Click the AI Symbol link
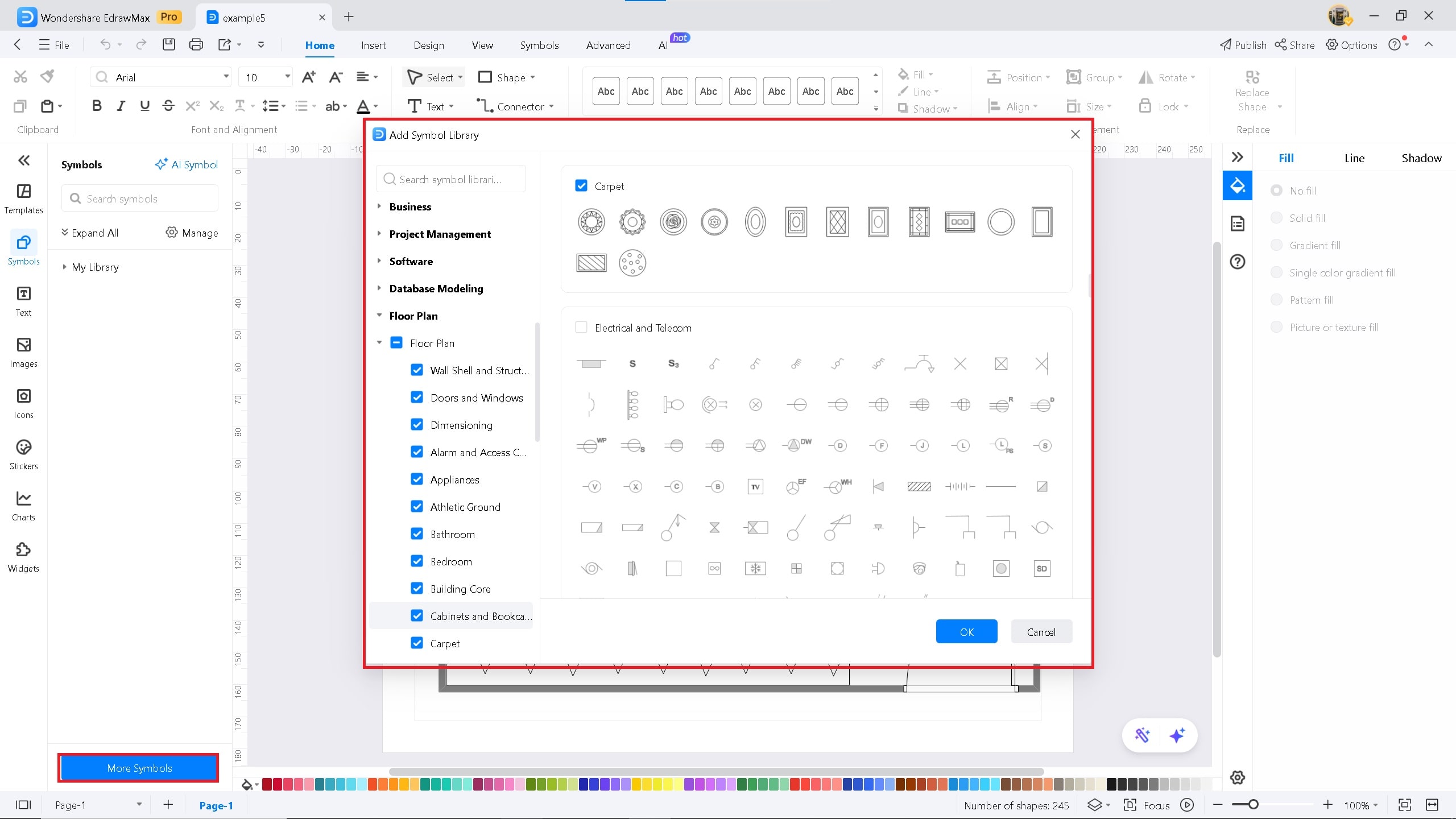Image resolution: width=1456 pixels, height=819 pixels. tap(187, 164)
